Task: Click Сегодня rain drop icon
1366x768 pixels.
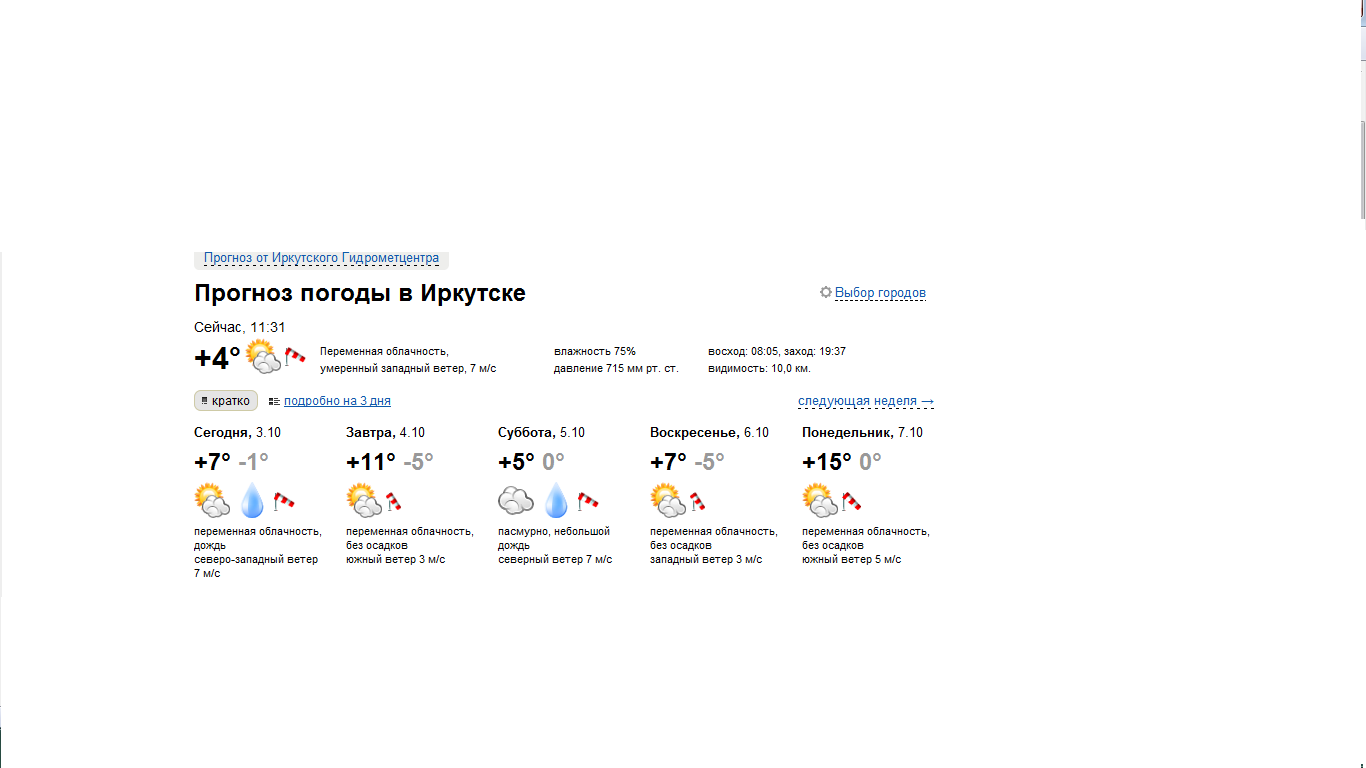Action: pyautogui.click(x=252, y=500)
